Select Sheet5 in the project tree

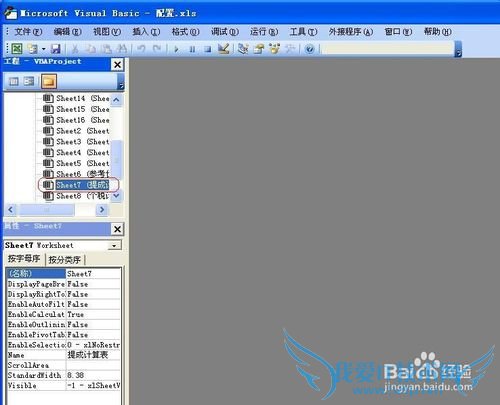point(76,163)
